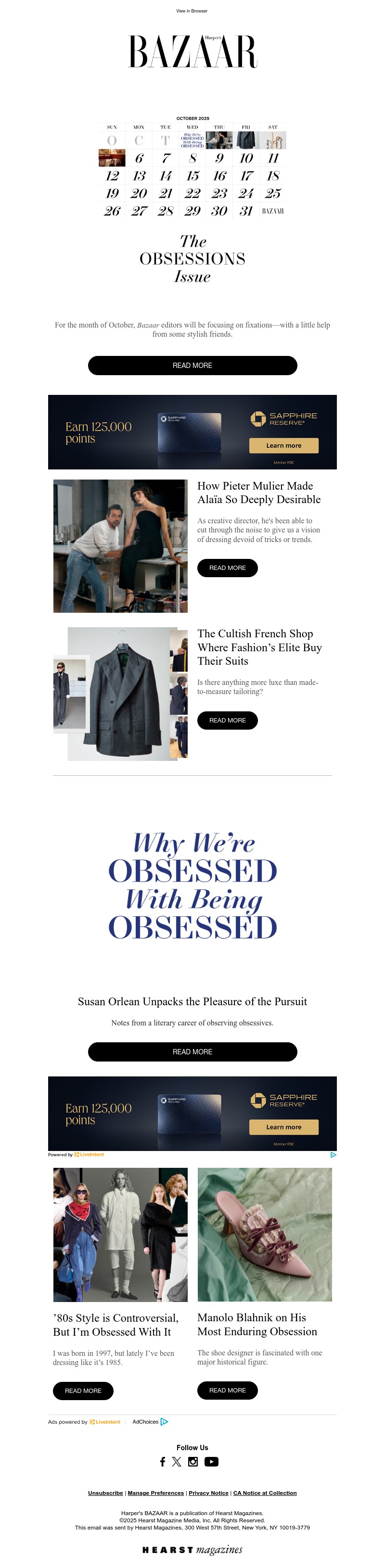
Task: Open READ MORE for Cultish French Shop article
Action: (x=227, y=720)
